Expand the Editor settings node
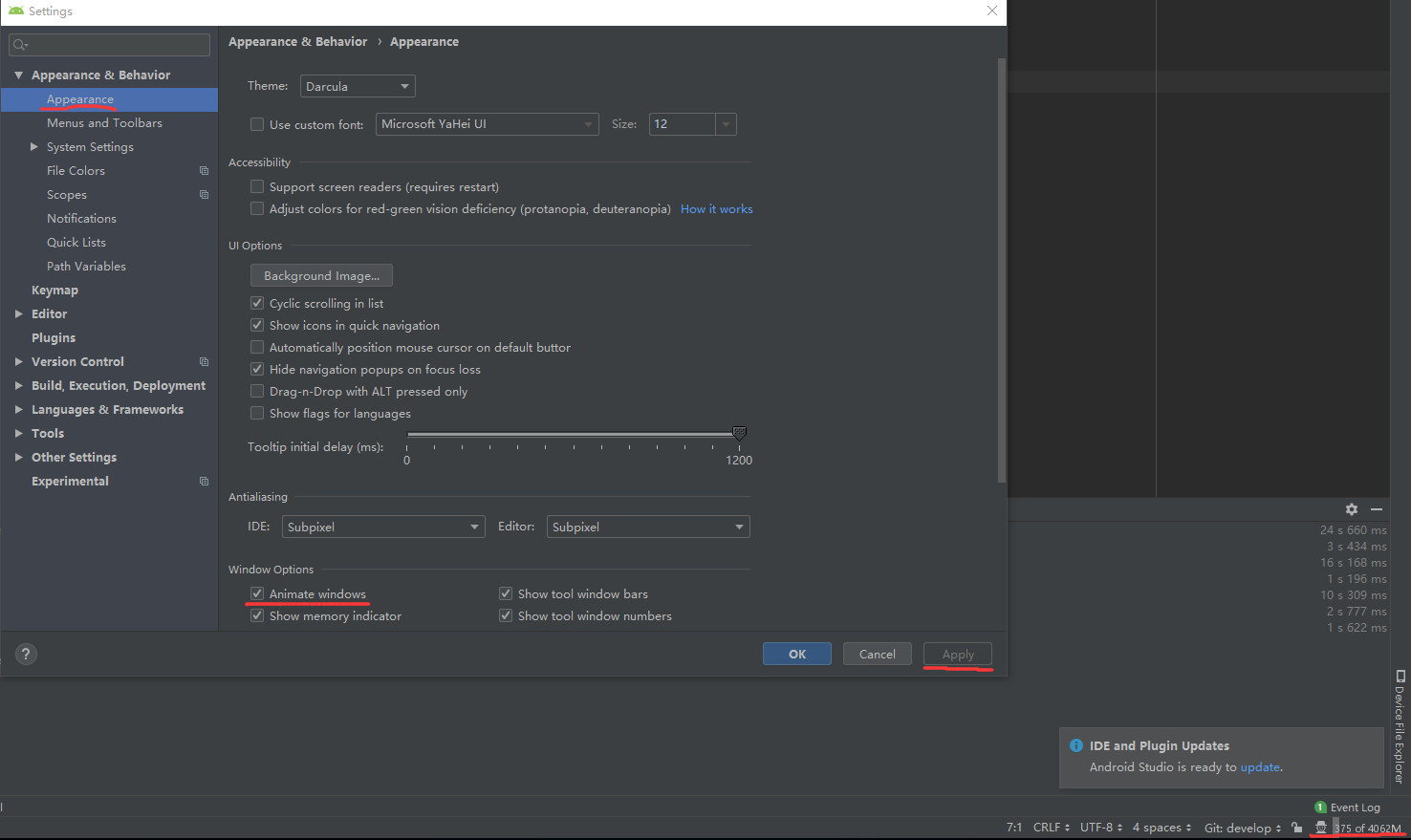The image size is (1411, 840). [x=18, y=313]
